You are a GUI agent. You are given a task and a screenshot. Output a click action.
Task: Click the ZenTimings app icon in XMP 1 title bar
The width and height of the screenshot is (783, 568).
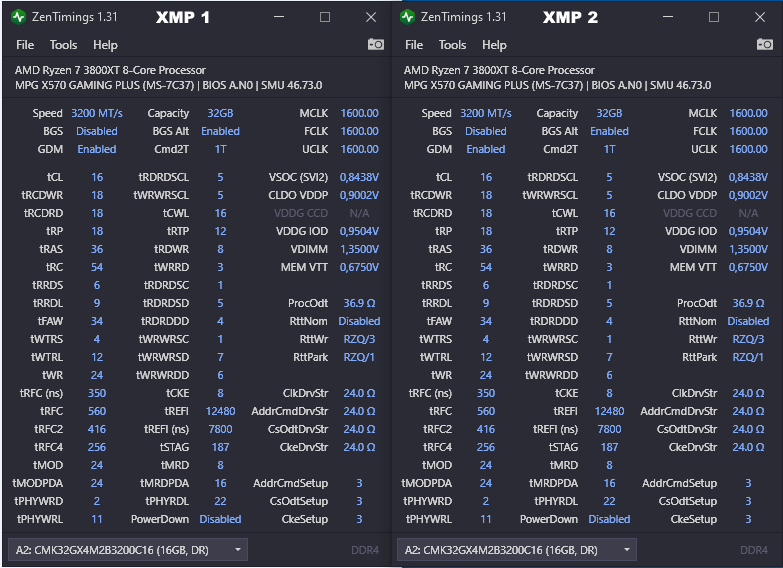[18, 17]
